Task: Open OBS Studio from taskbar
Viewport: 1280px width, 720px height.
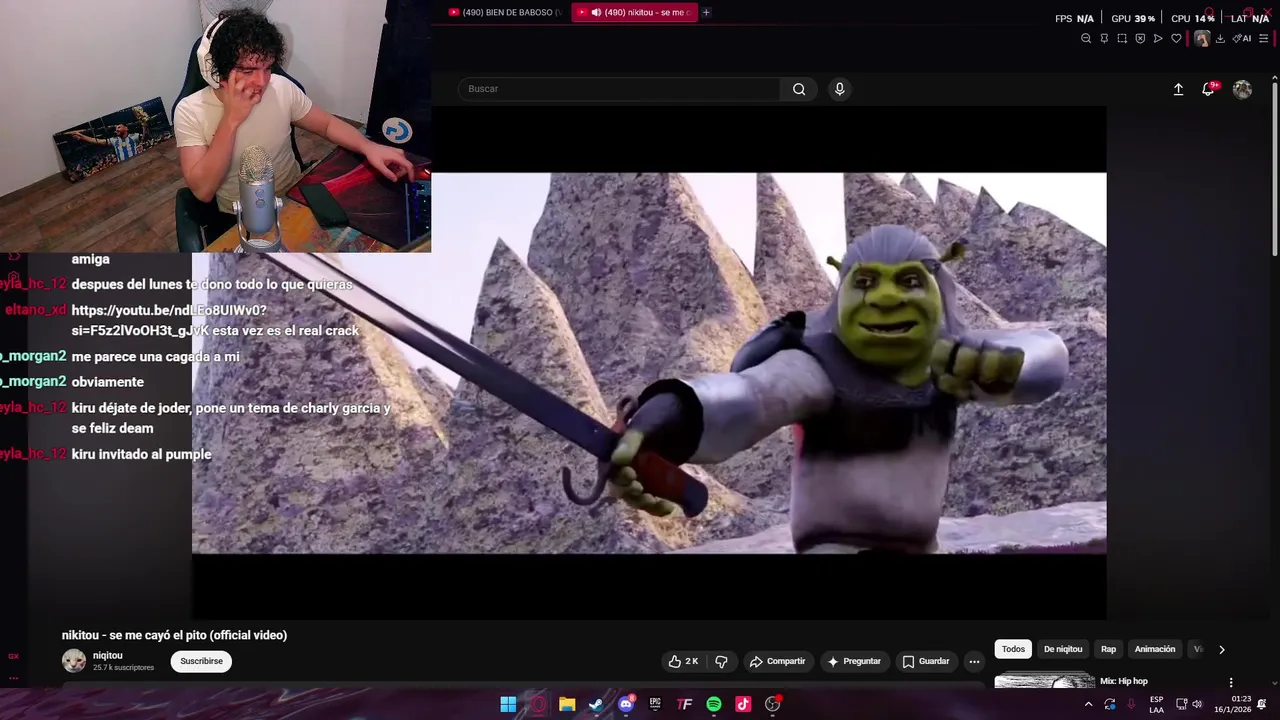Action: (x=773, y=704)
